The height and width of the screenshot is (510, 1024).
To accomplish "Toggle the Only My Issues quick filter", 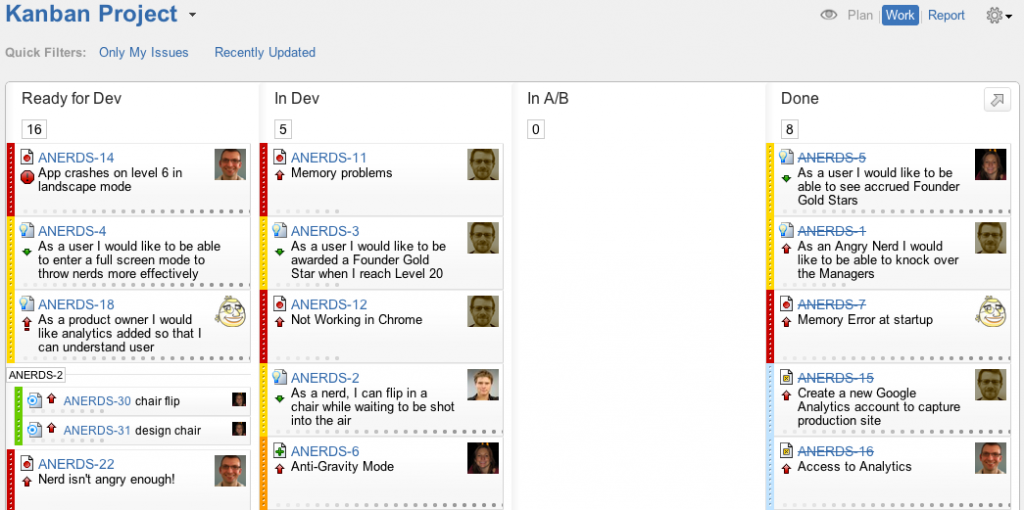I will click(144, 52).
